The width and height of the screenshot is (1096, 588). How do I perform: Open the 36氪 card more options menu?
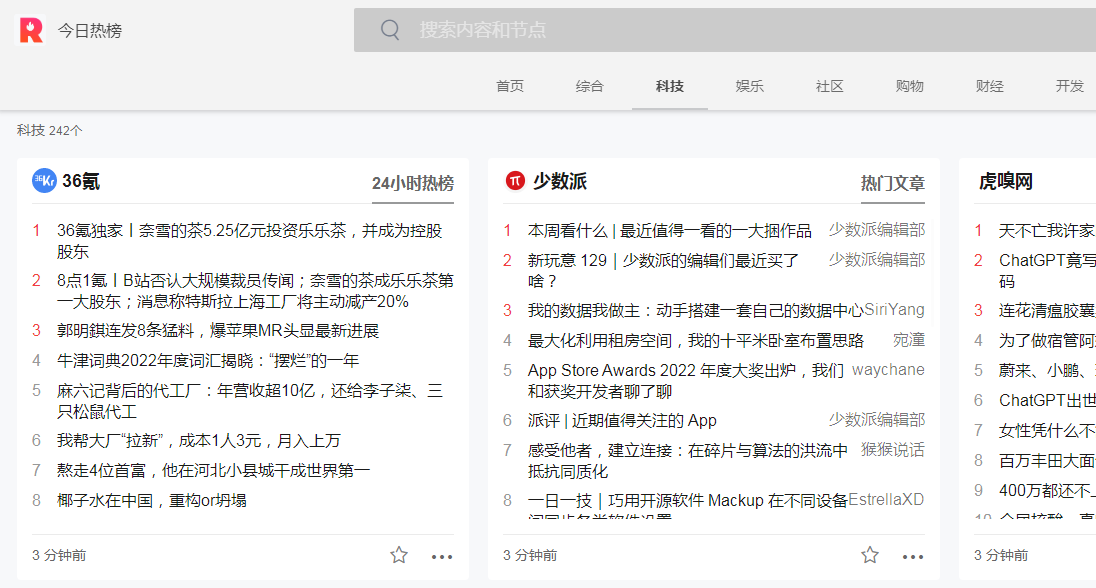coord(442,556)
